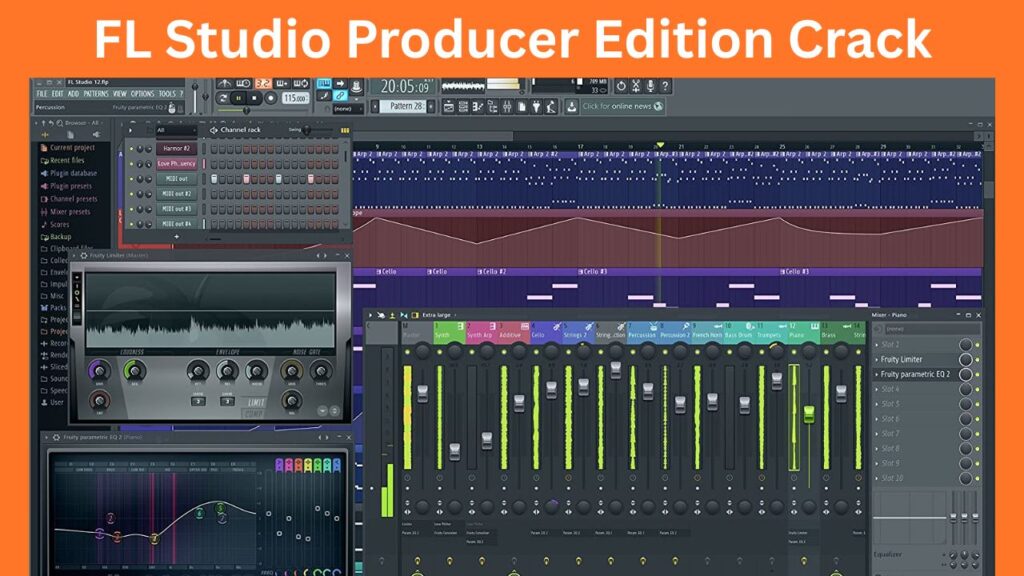Screen dimensions: 1024x576
Task: Mute the Harmor #2 channel LED
Action: (x=131, y=149)
